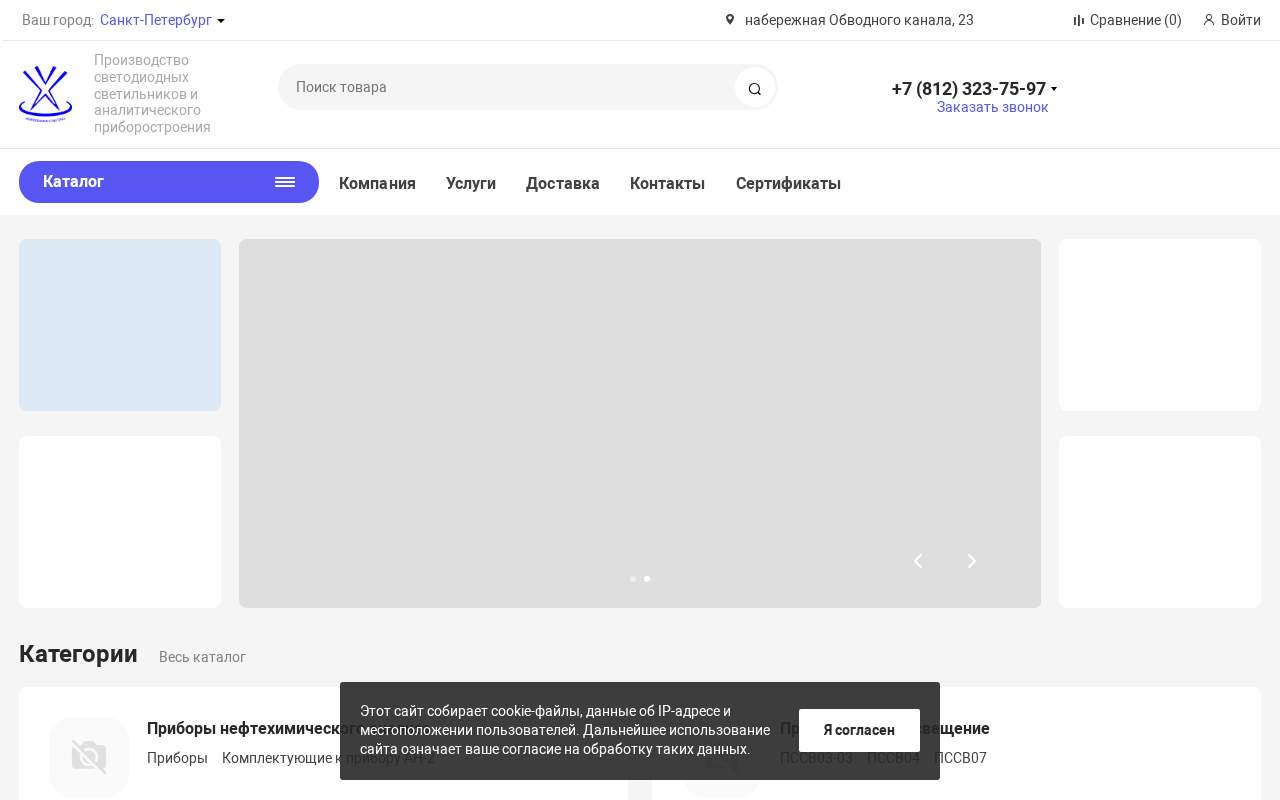1280x800 pixels.
Task: Click the Войти login link
Action: (x=1241, y=20)
